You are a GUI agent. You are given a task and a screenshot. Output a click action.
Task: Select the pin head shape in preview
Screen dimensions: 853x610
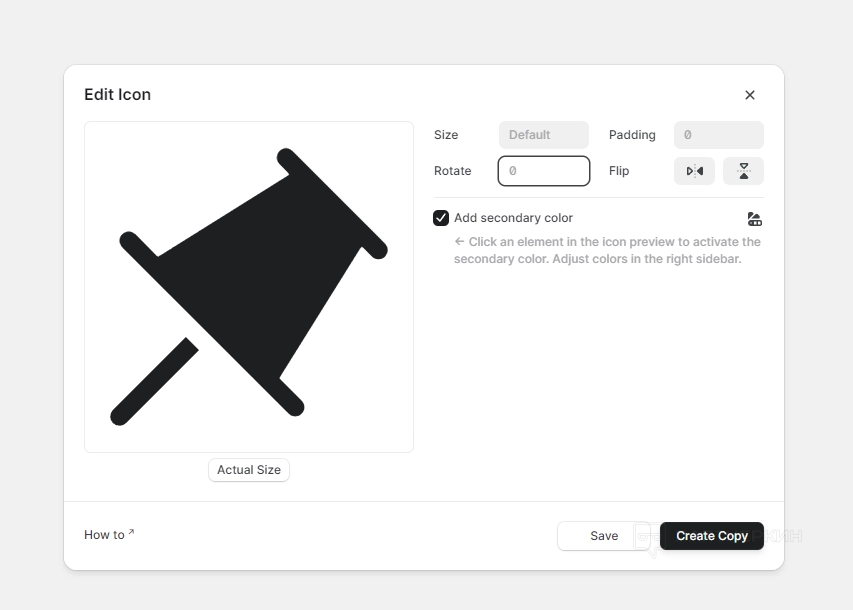coord(270,270)
